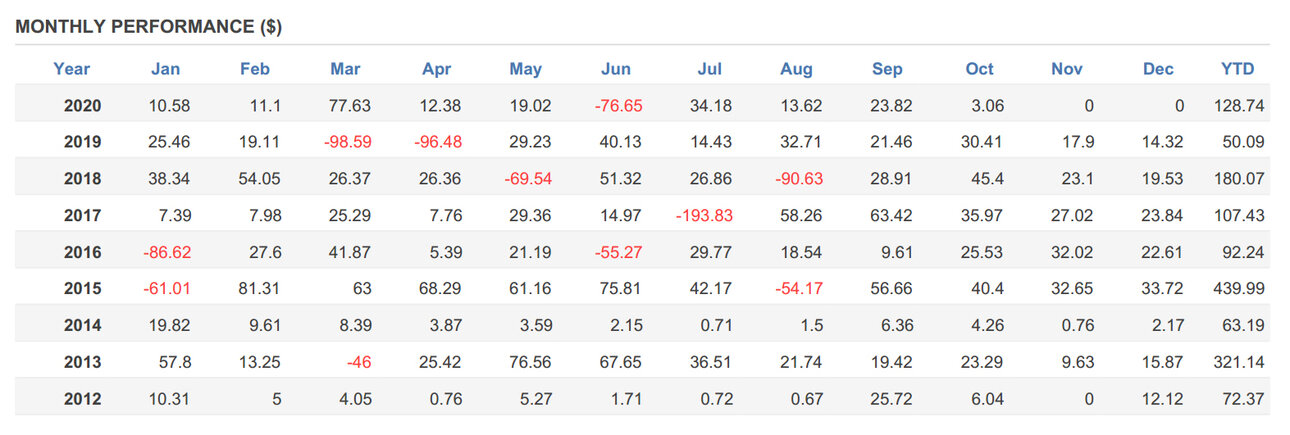Click the Mar column header
Screen dimensions: 1290x435
[345, 69]
